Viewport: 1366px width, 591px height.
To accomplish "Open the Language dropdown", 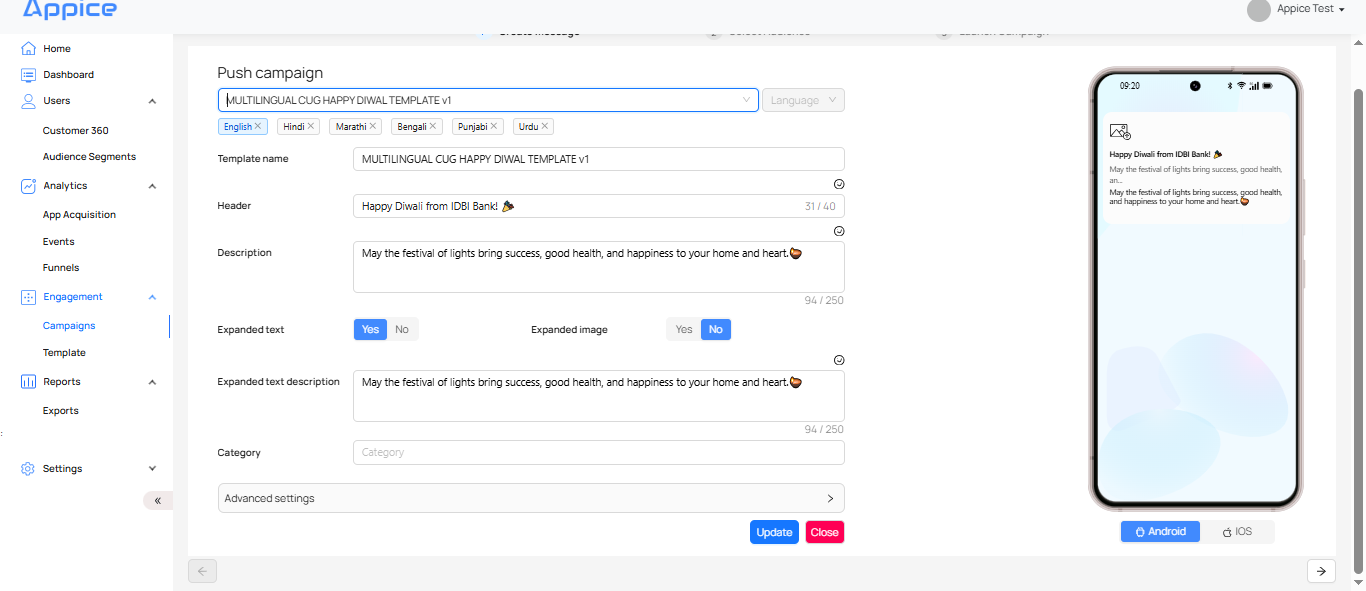I will click(x=803, y=100).
